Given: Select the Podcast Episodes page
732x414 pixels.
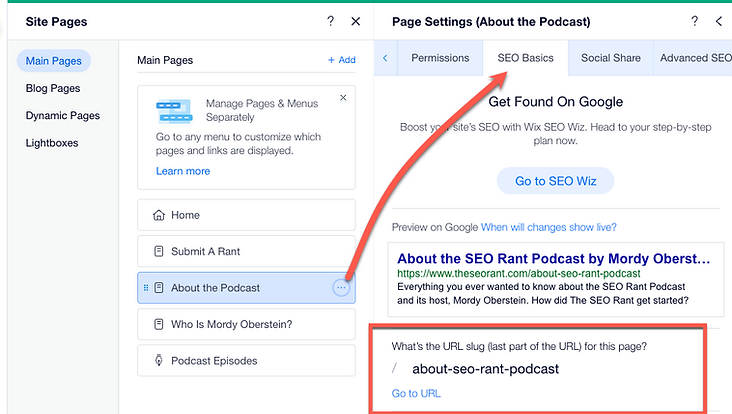Looking at the screenshot, I should click(x=246, y=360).
